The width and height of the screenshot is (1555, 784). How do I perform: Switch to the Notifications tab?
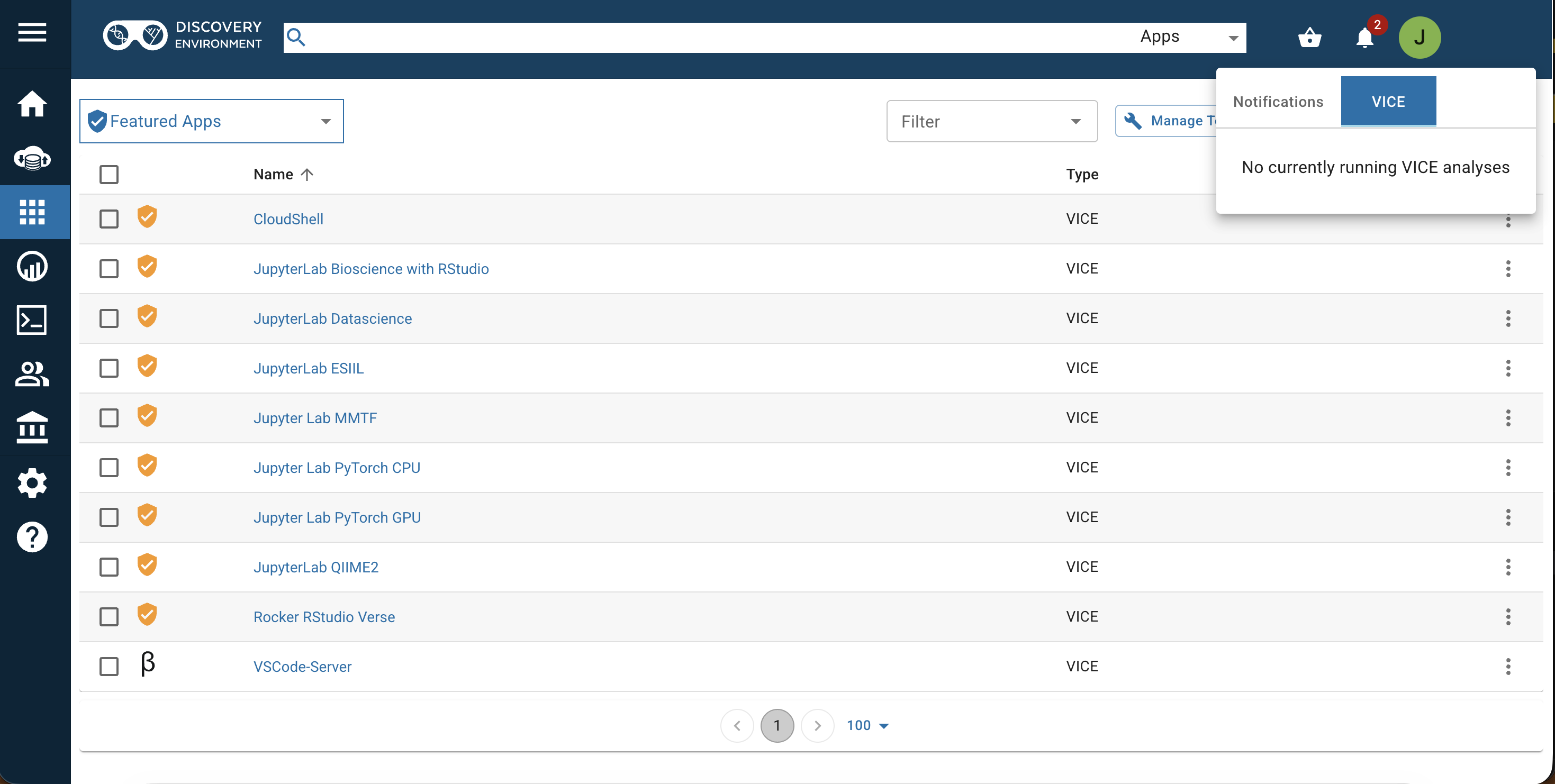pos(1278,102)
